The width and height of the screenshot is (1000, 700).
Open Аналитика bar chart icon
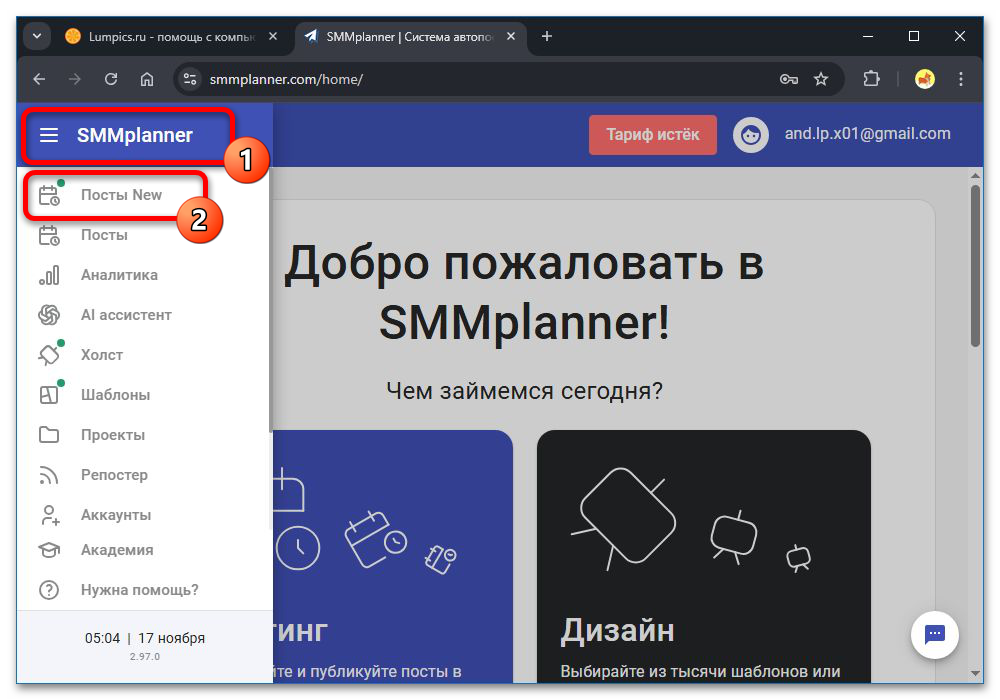pyautogui.click(x=49, y=275)
